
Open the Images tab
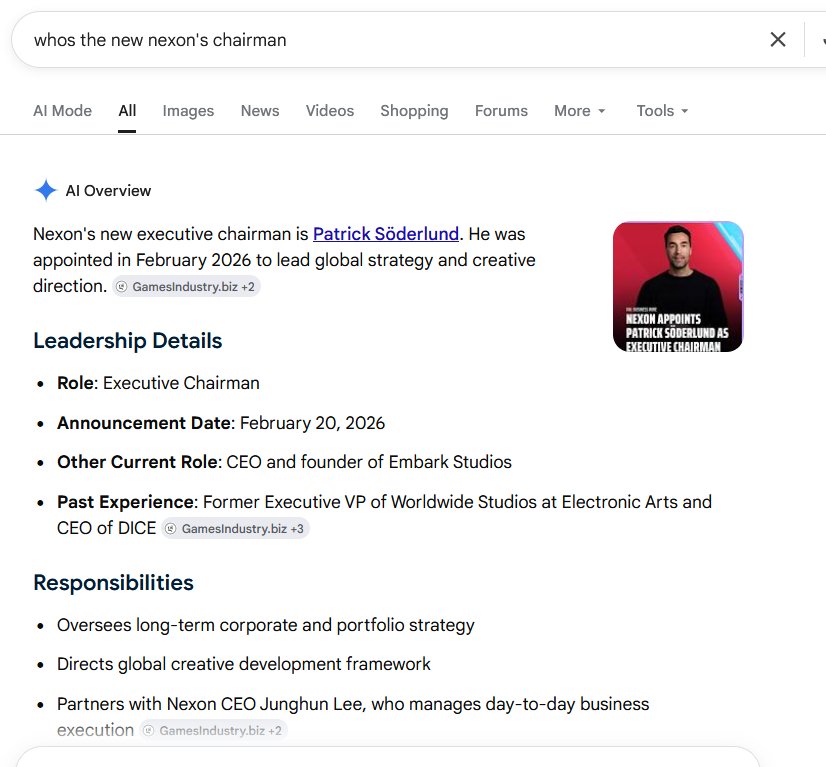[188, 111]
